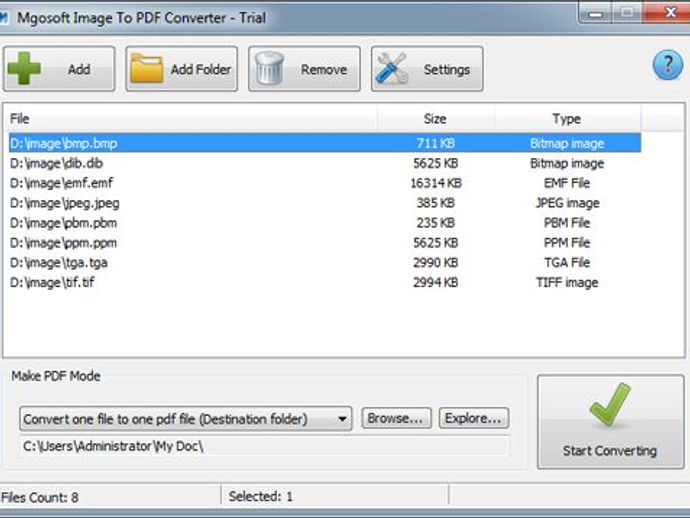Click the Files Count: 8 status entry

pyautogui.click(x=40, y=497)
